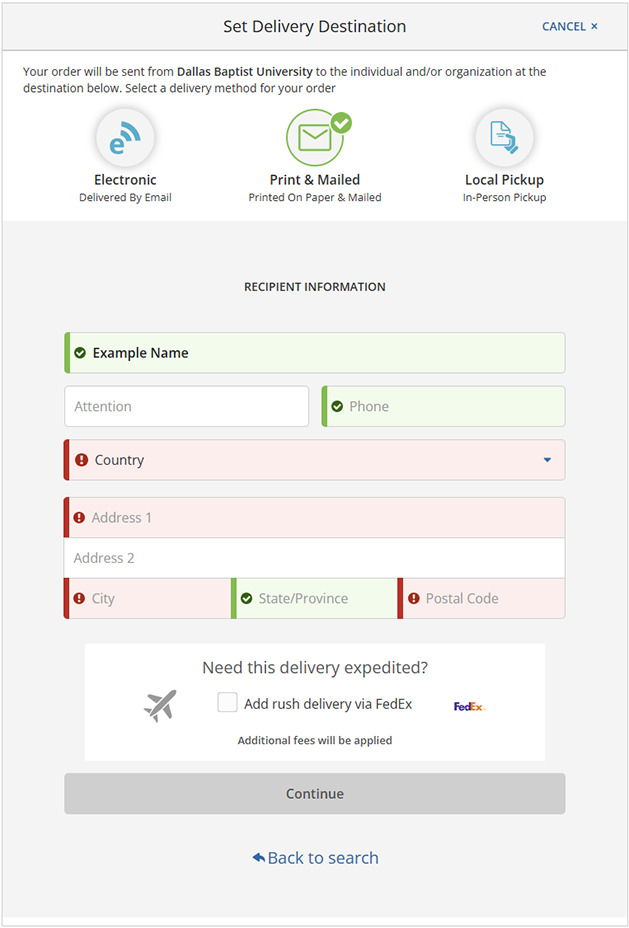This screenshot has height=928, width=629.
Task: Click the airplane rush delivery icon
Action: 160,705
